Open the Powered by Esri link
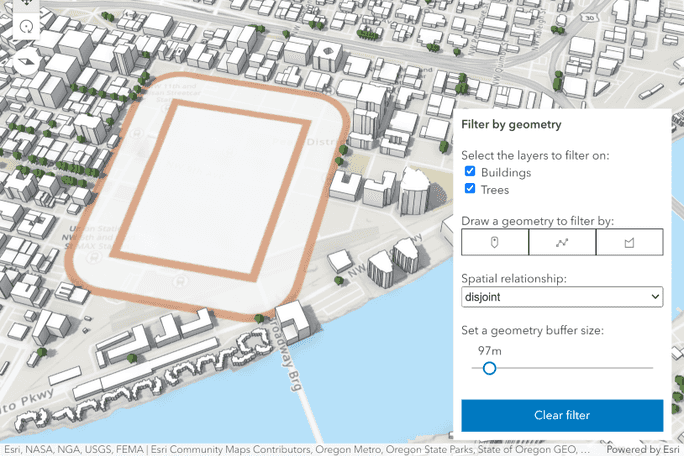Image resolution: width=684 pixels, height=456 pixels. (x=642, y=450)
